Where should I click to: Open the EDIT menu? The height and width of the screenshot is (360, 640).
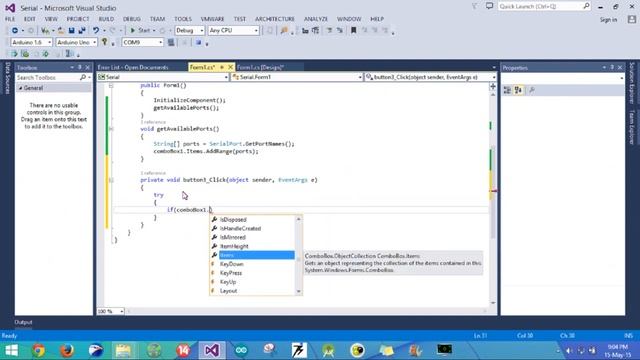coord(30,19)
